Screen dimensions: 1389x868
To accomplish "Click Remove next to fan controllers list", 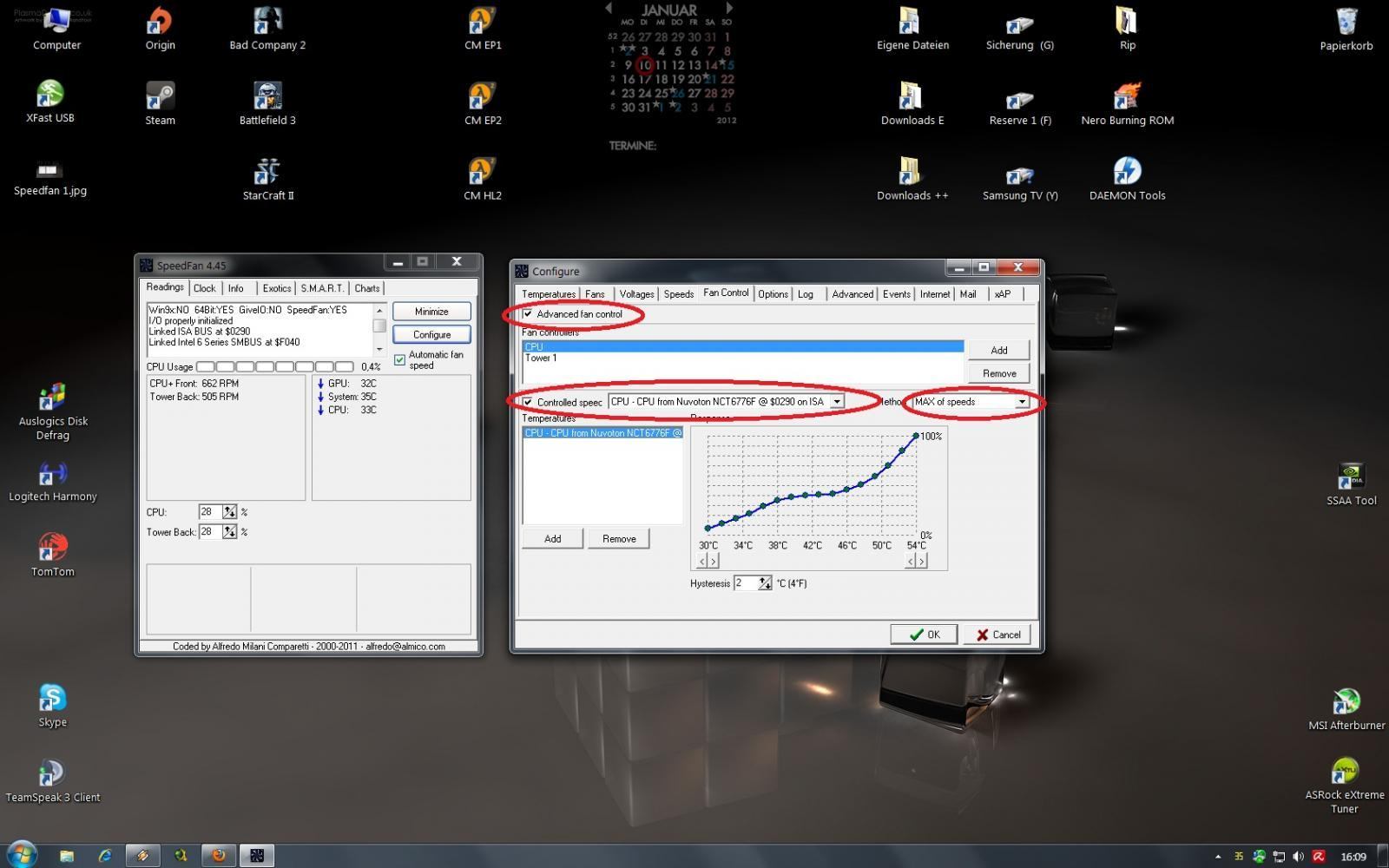I will [x=999, y=373].
